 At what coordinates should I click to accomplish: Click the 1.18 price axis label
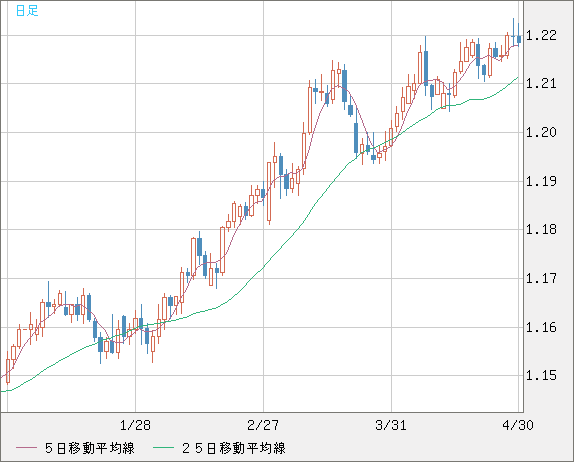(541, 230)
